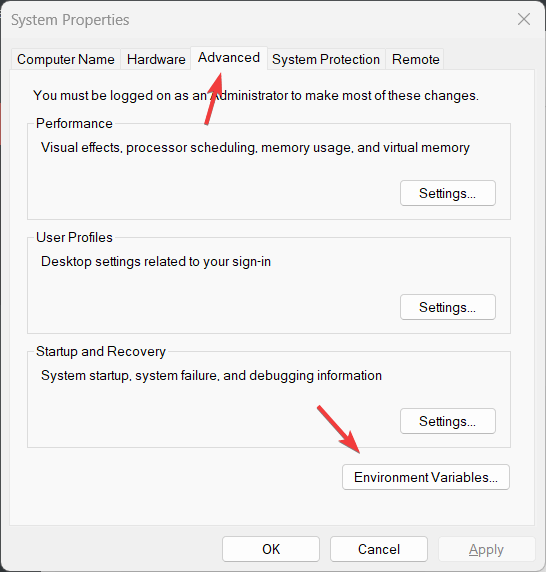This screenshot has height=572, width=546.
Task: Click the 'Visual effects, processor scheduling' description
Action: pos(255,147)
